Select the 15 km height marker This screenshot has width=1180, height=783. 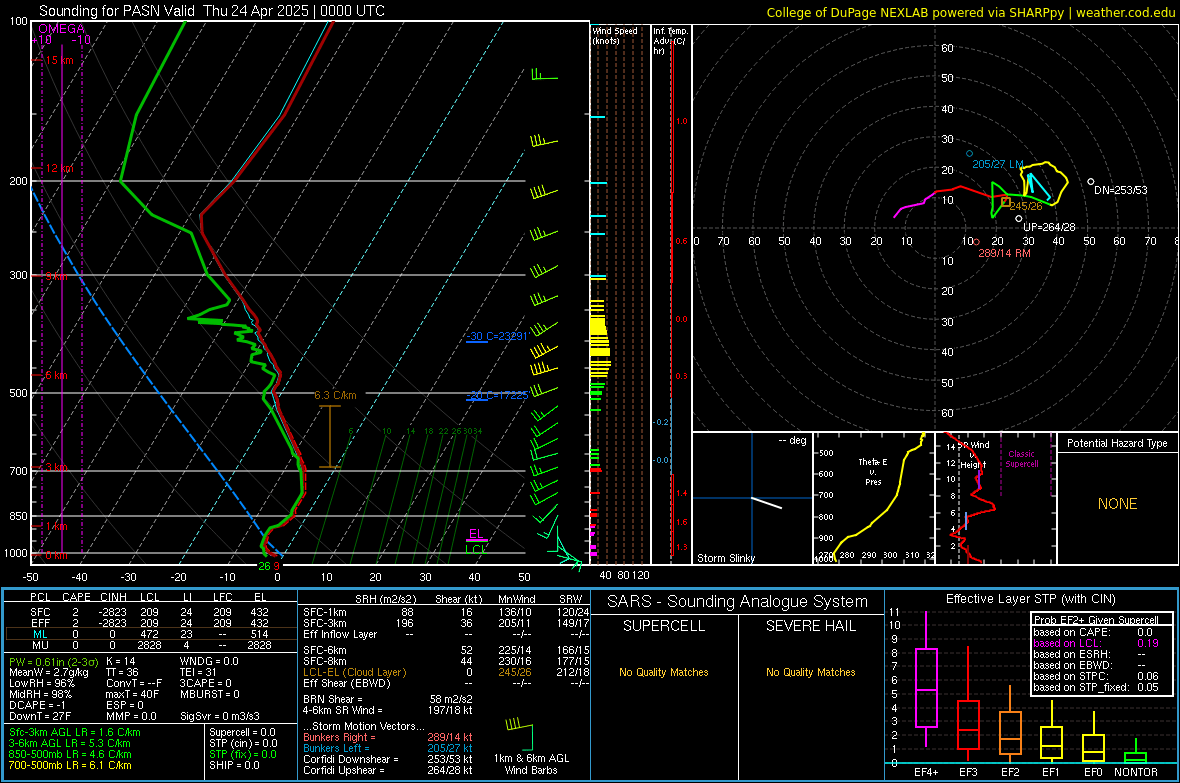(x=60, y=60)
